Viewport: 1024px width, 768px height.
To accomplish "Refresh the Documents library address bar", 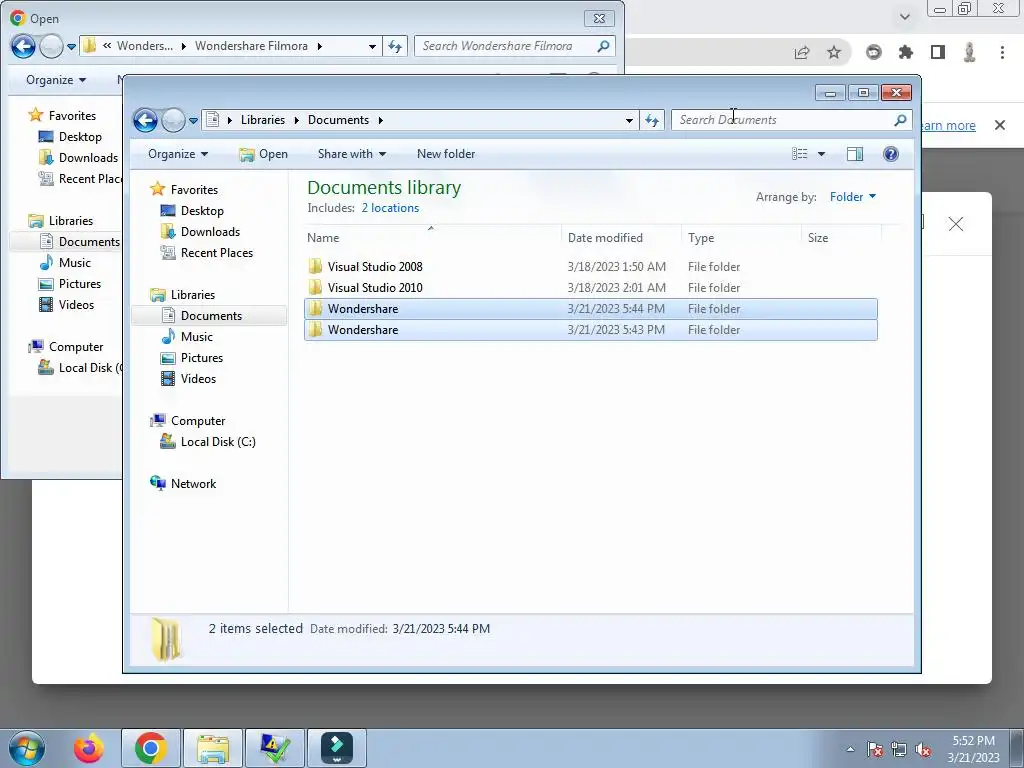I will point(652,120).
